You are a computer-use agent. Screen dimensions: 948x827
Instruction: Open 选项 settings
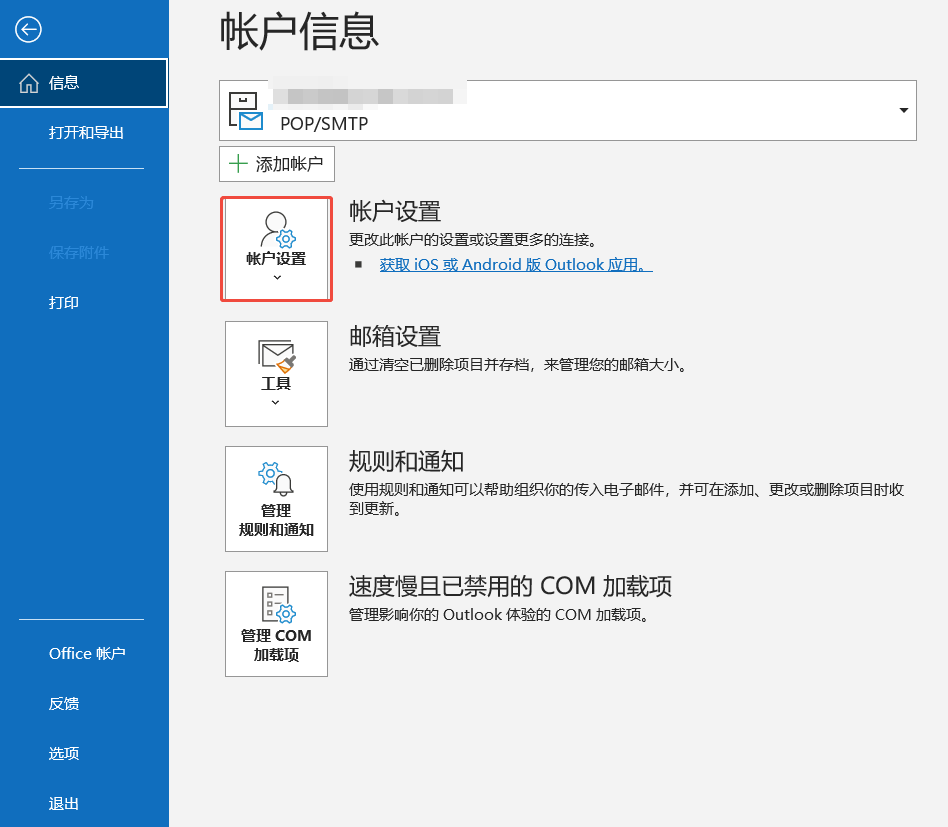(x=63, y=753)
